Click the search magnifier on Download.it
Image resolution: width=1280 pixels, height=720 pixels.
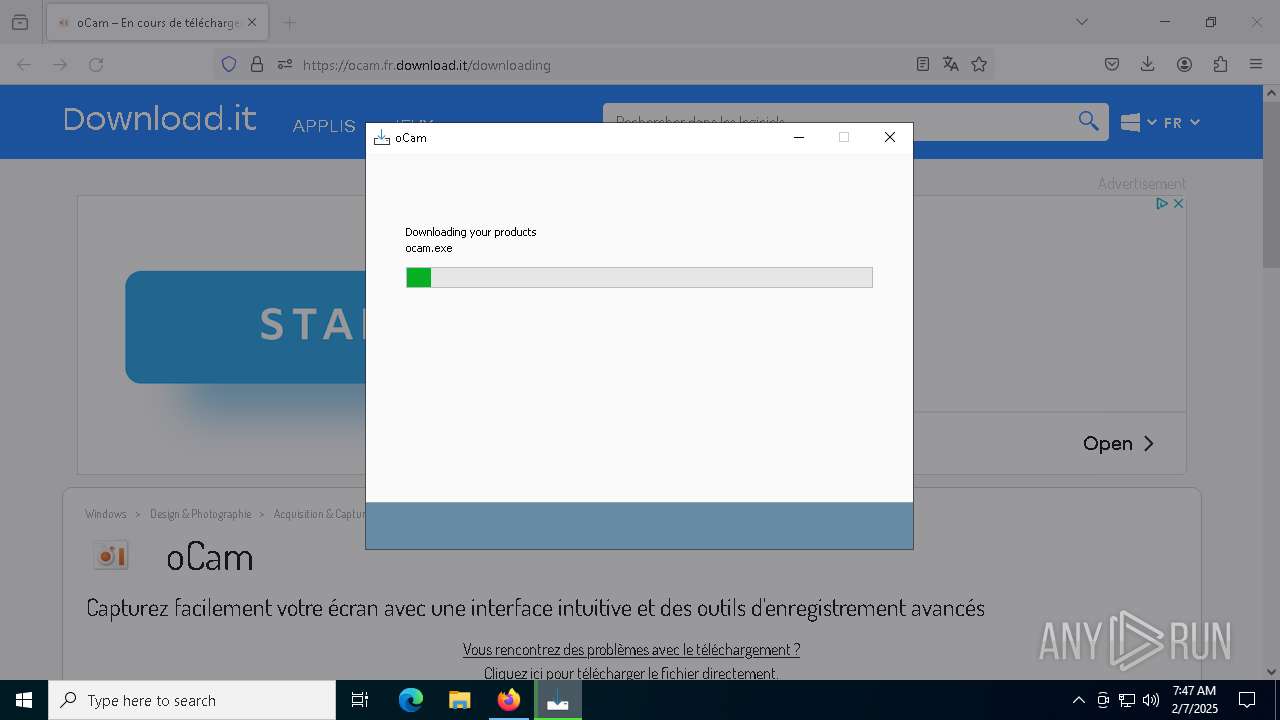[x=1088, y=121]
